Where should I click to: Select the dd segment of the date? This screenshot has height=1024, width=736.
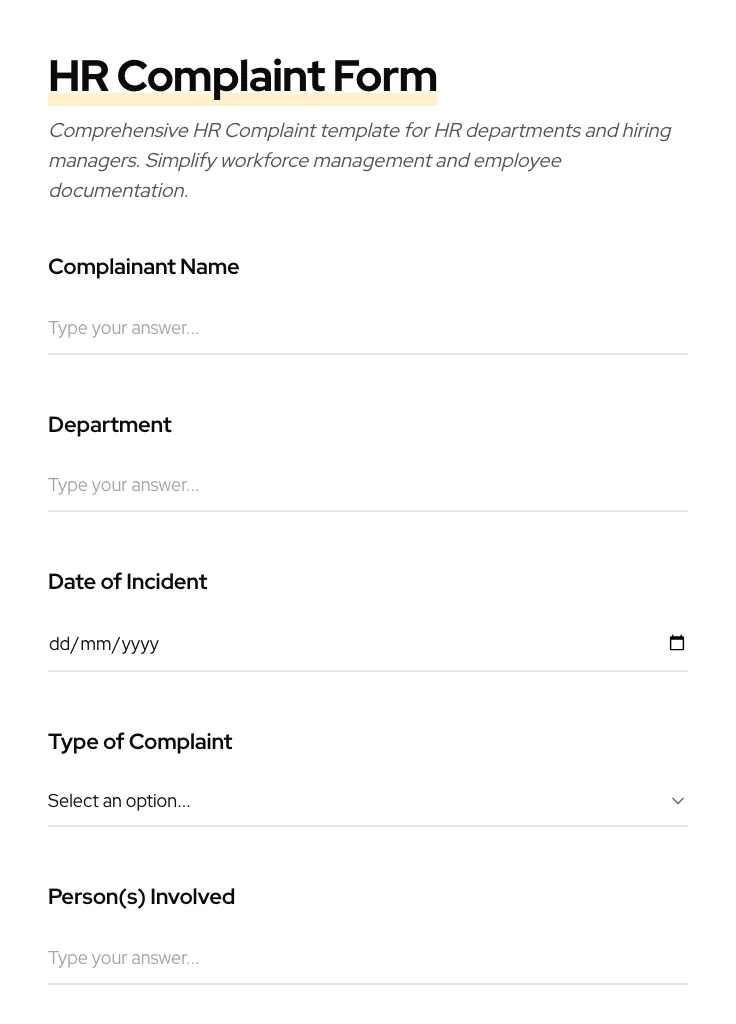coord(59,644)
